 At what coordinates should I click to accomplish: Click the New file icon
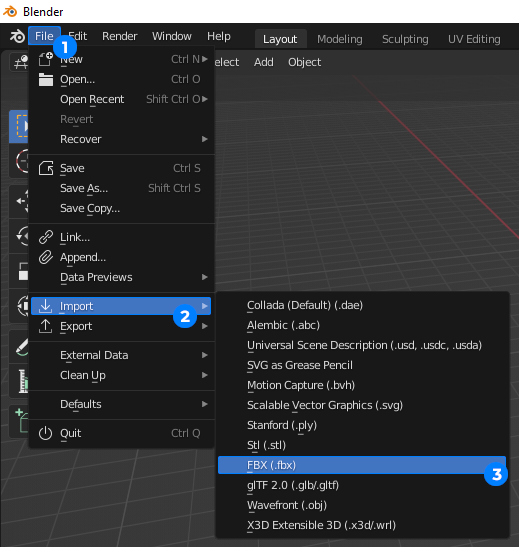(x=46, y=59)
